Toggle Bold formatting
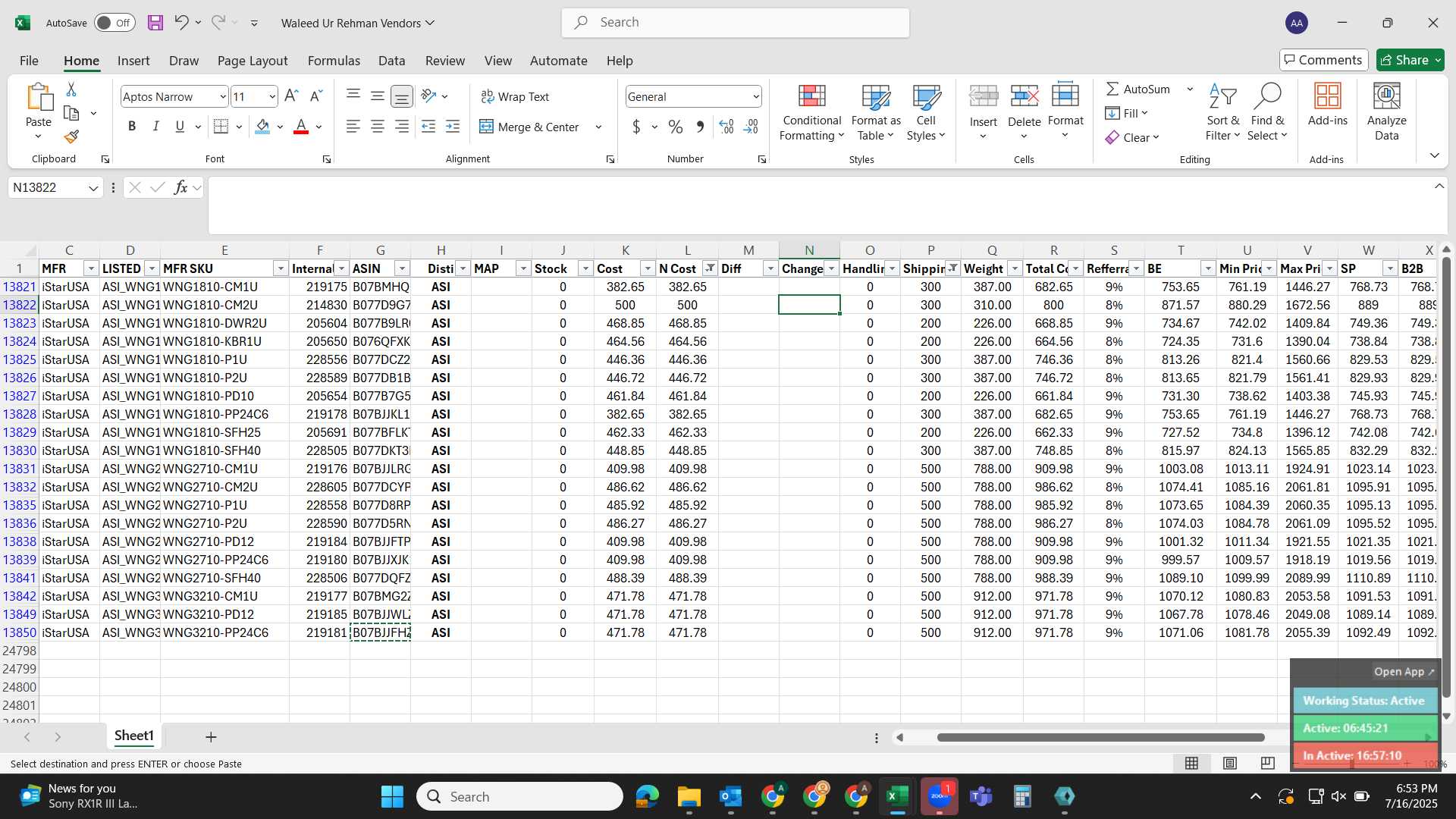Screen dimensions: 1456x819 coord(132,127)
